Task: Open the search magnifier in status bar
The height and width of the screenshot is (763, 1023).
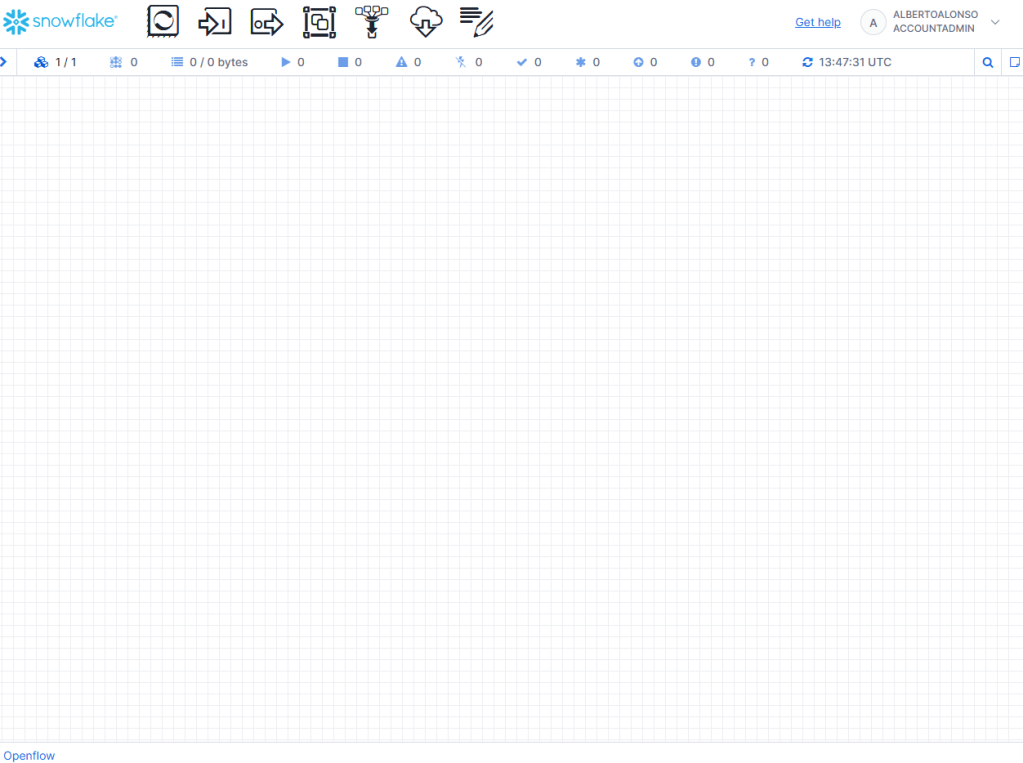Action: [x=988, y=62]
